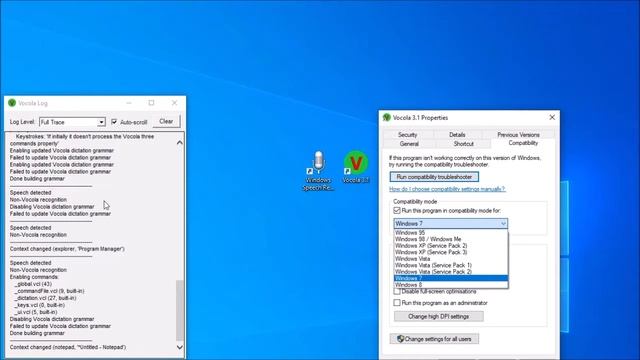Click Change high DPI settings button
640x360 pixels.
(439, 316)
